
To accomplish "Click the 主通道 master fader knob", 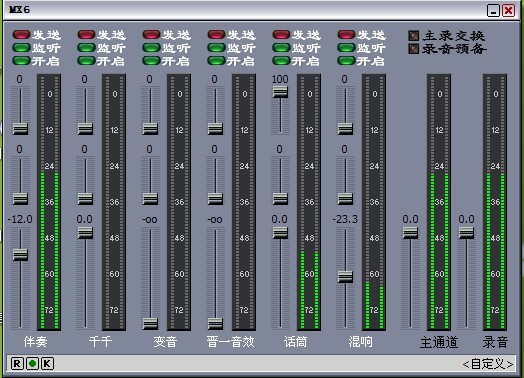I will 410,233.
